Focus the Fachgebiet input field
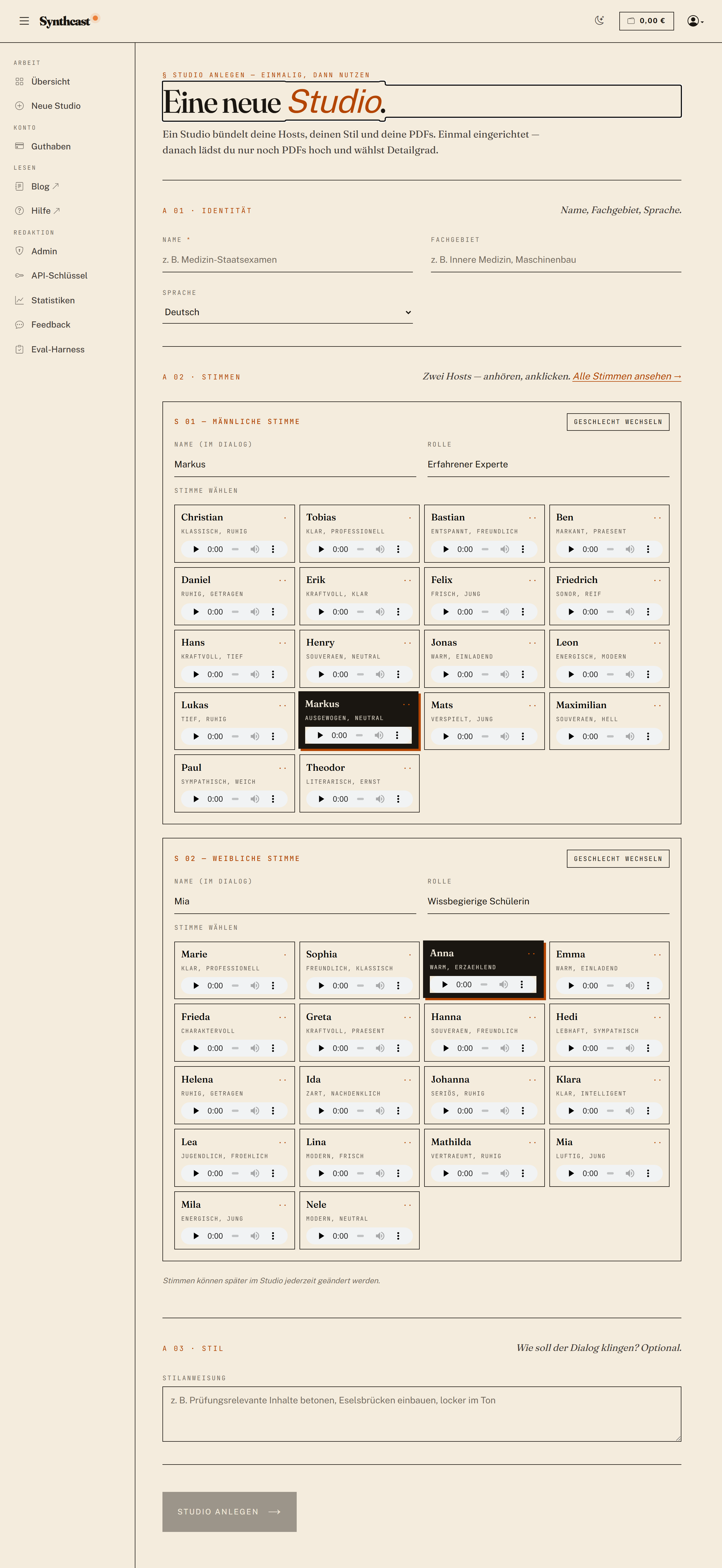Viewport: 722px width, 1568px height. click(x=556, y=260)
